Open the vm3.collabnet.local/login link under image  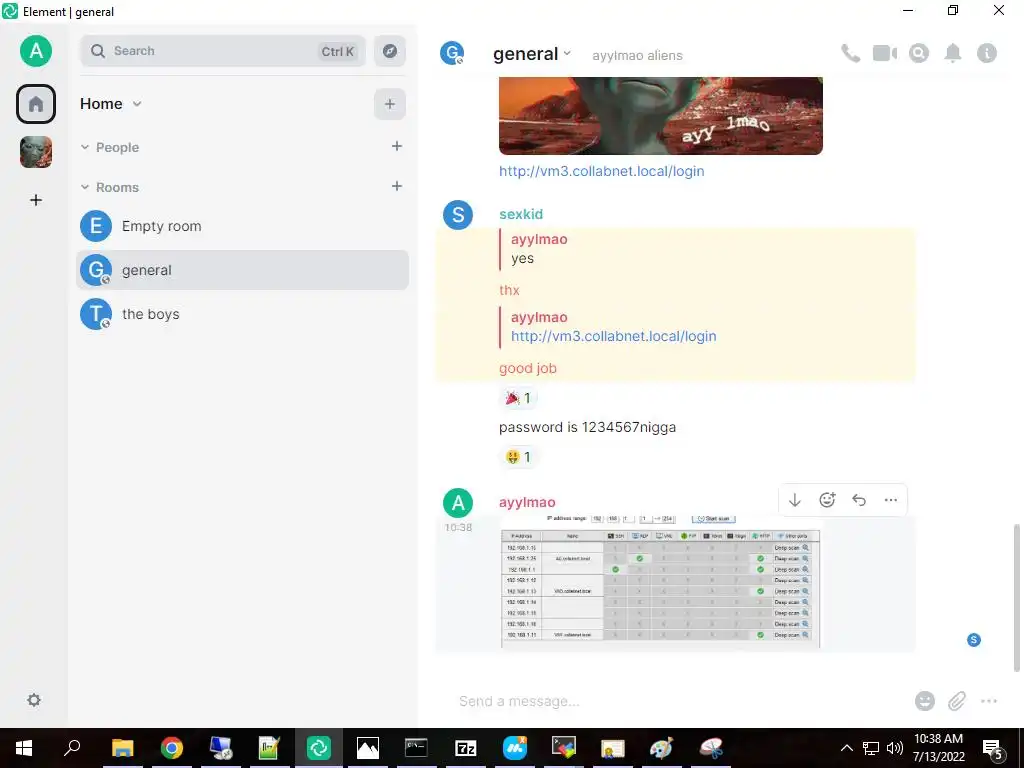[x=601, y=171]
